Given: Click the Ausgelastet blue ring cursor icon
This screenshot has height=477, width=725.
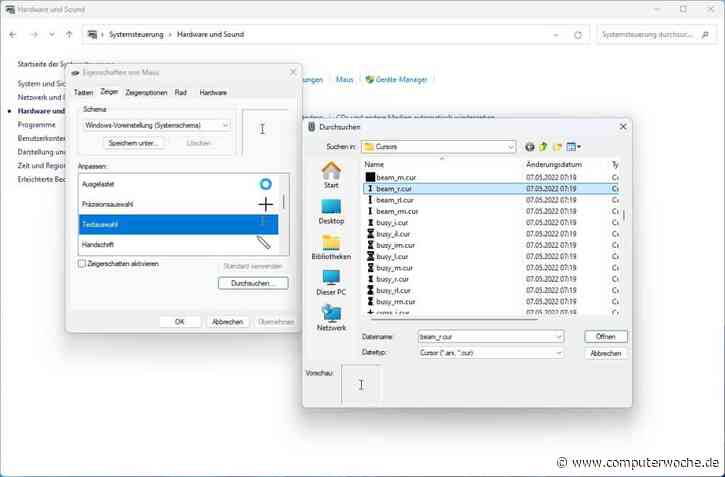Looking at the screenshot, I should pos(265,184).
